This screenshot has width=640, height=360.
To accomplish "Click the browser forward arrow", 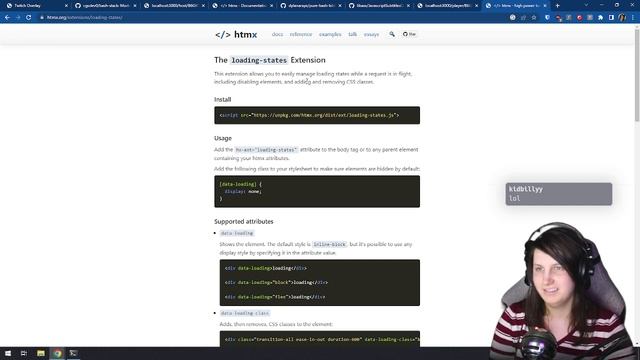I will pyautogui.click(x=18, y=18).
